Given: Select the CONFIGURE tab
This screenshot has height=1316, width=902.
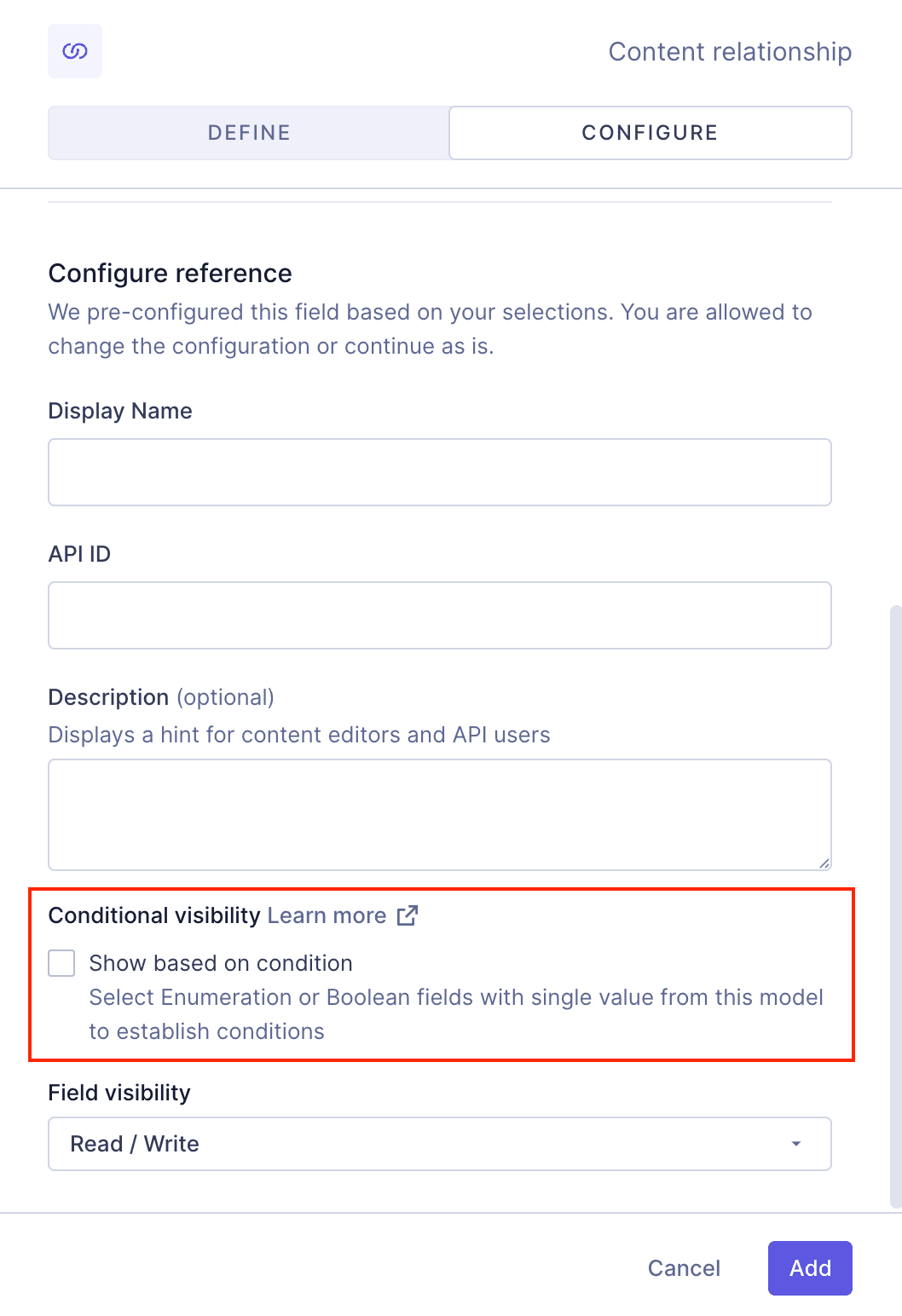Looking at the screenshot, I should [650, 133].
